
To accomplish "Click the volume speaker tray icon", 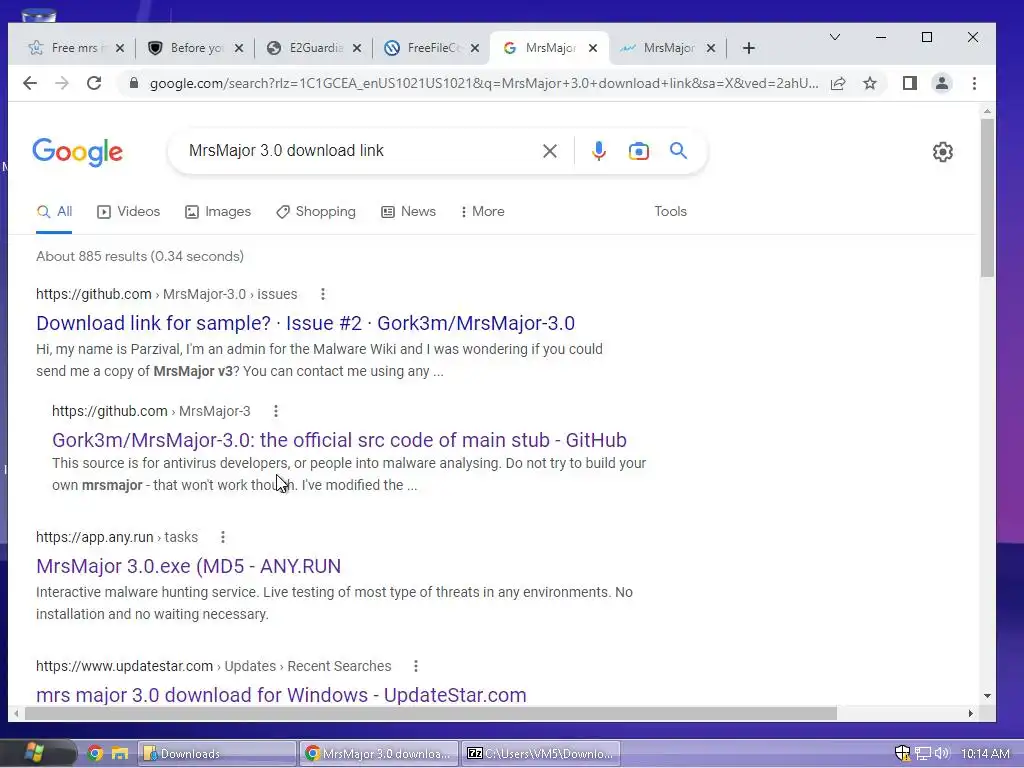I will pyautogui.click(x=941, y=754).
